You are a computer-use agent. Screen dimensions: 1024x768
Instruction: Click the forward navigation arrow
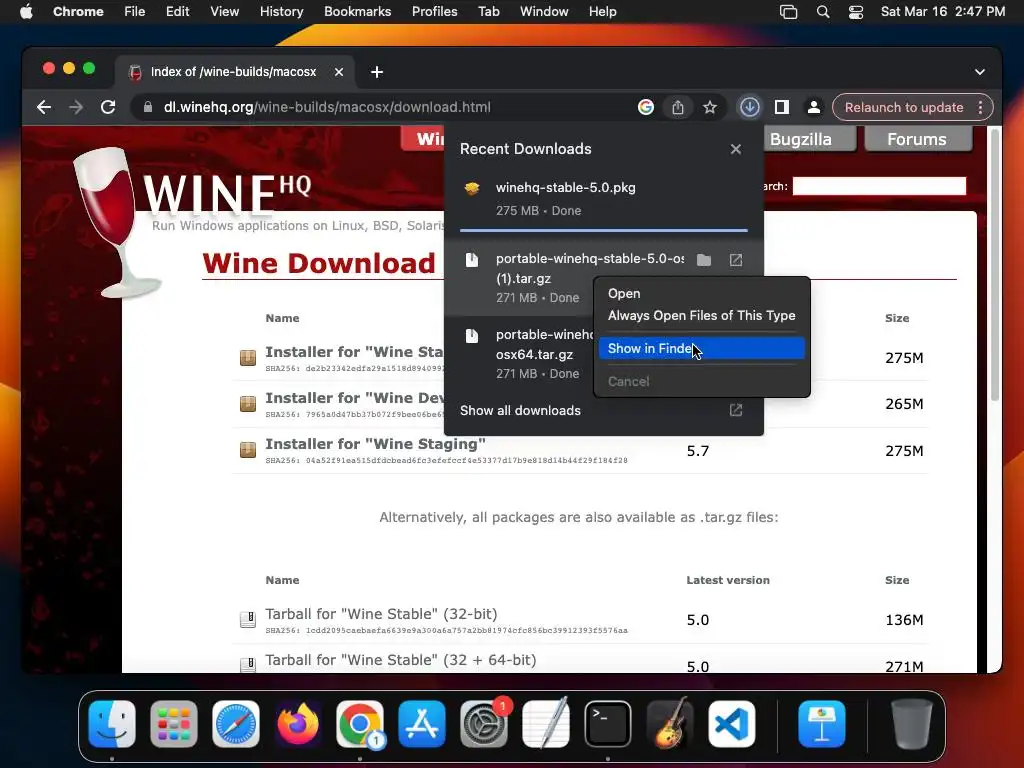pos(76,107)
